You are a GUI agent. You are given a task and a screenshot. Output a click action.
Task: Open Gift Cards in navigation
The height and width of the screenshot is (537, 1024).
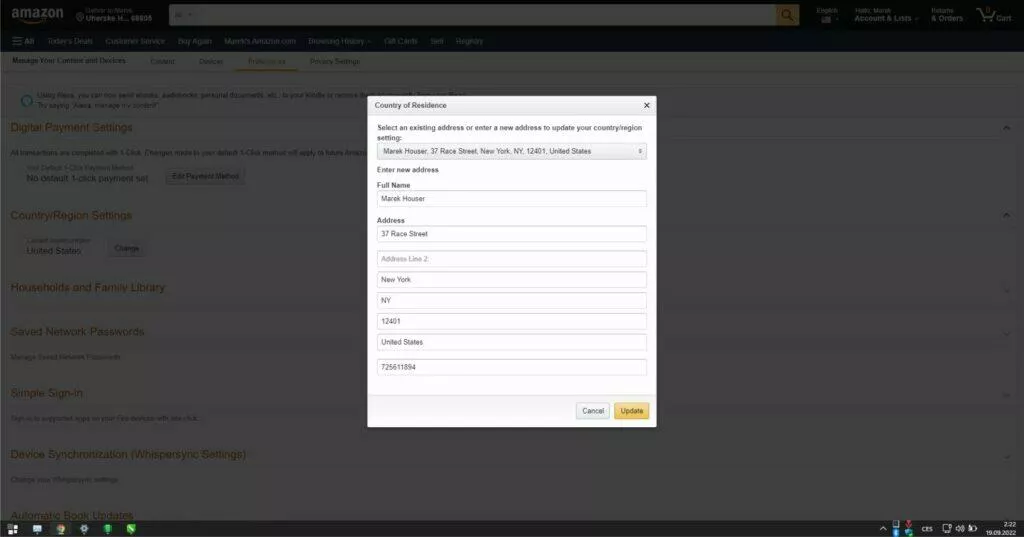coord(400,41)
